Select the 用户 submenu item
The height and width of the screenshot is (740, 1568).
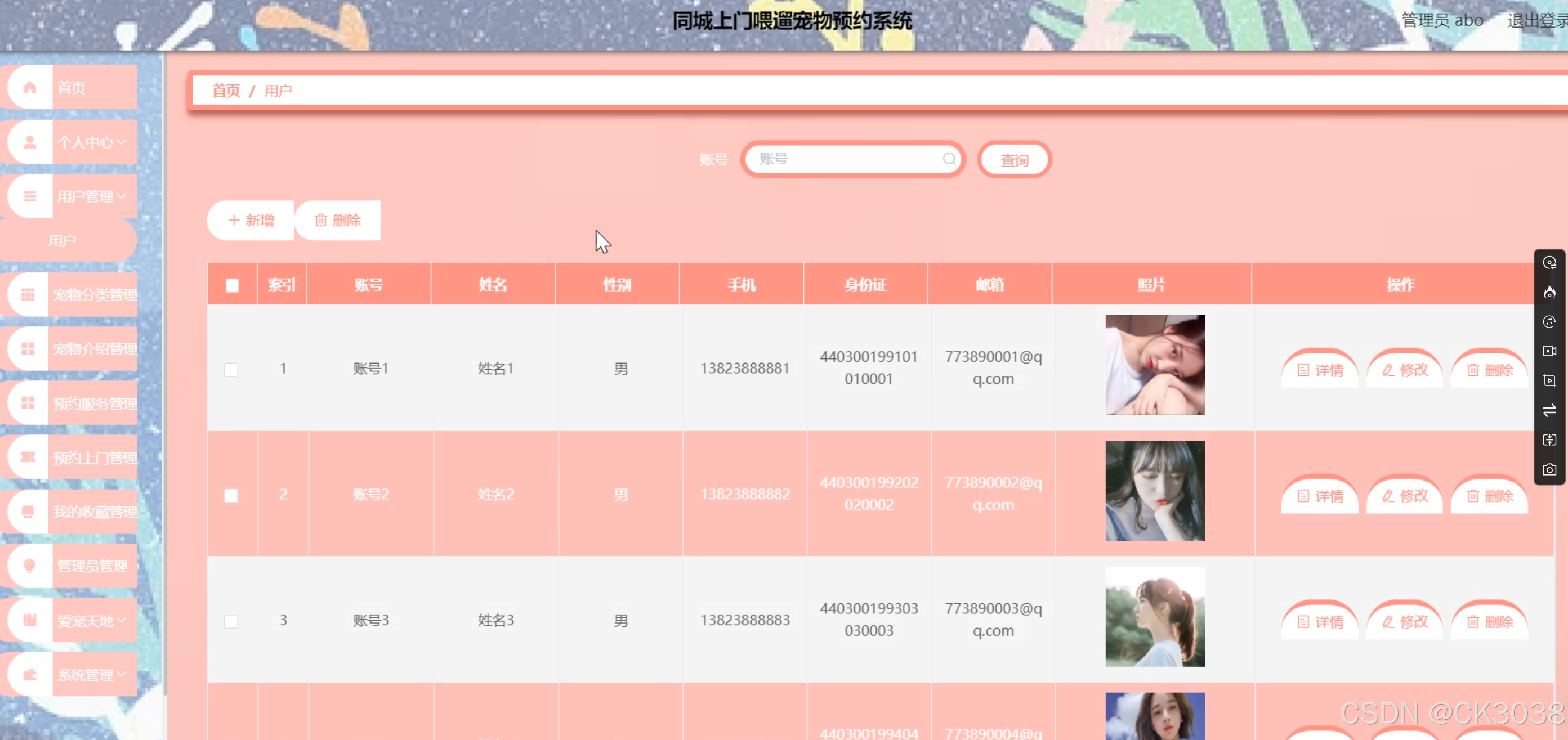(x=68, y=241)
